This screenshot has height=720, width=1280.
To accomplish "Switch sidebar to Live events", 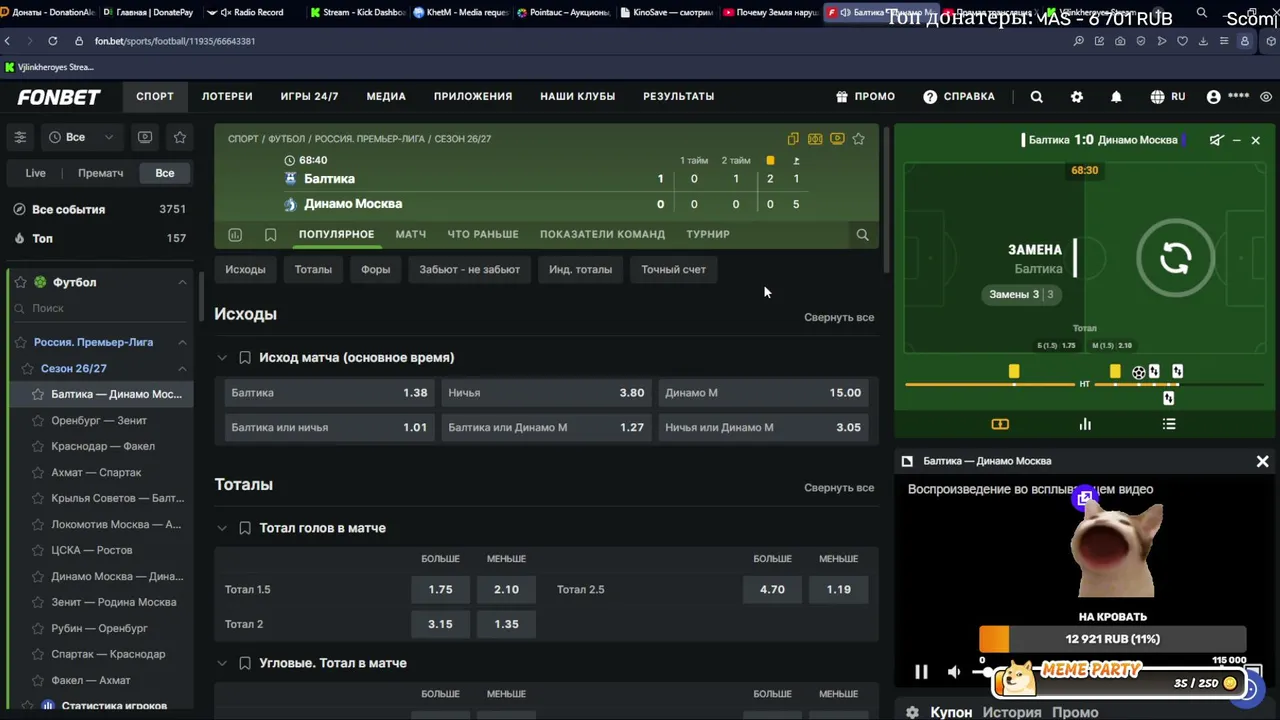I will point(35,173).
